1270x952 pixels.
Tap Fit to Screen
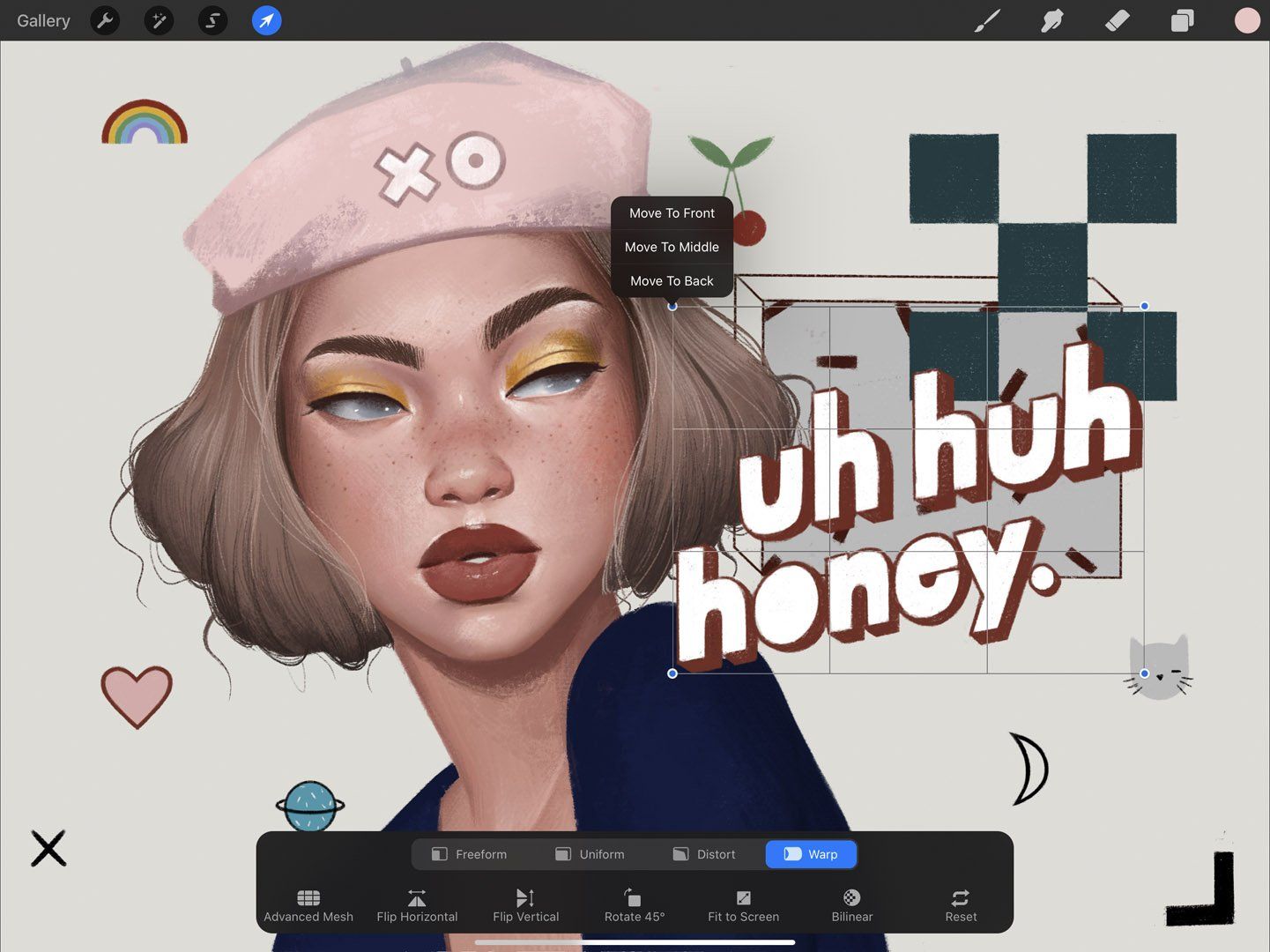pos(743,904)
